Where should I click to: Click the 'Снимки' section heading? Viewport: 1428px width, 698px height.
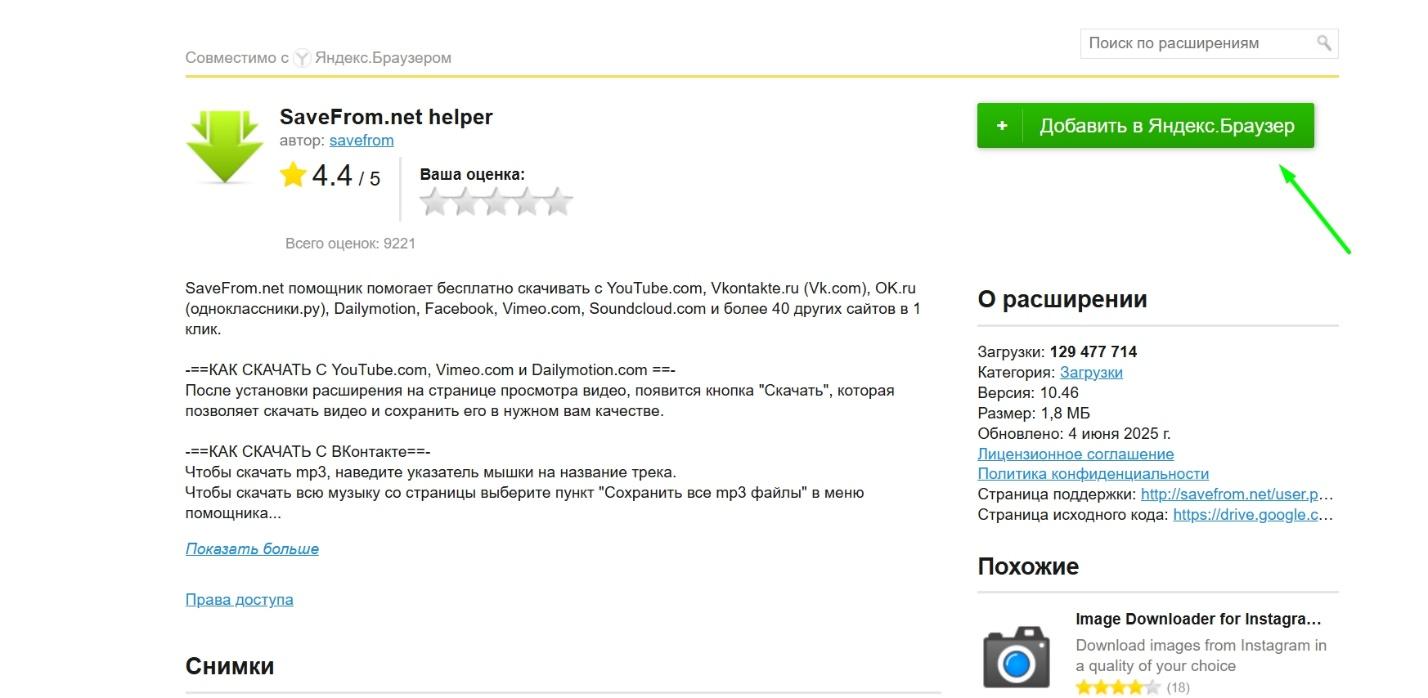tap(230, 666)
